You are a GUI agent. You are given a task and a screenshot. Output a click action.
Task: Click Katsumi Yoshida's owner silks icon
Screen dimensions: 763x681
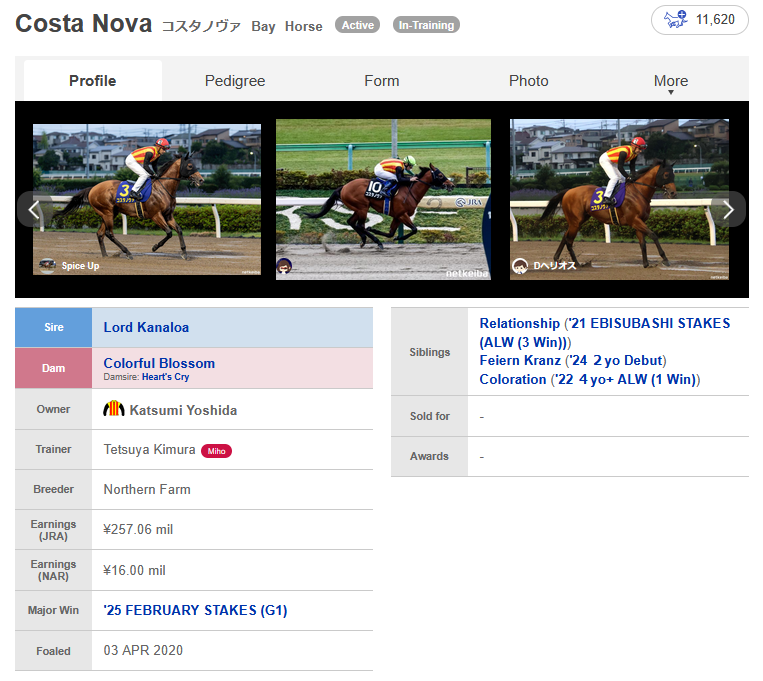pyautogui.click(x=113, y=408)
